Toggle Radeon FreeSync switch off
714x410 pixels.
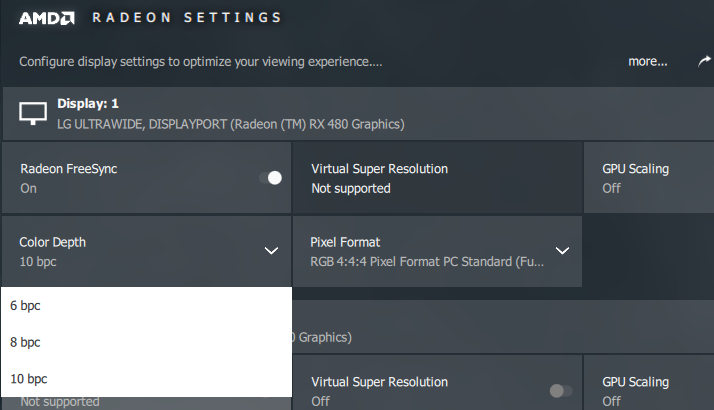[270, 178]
